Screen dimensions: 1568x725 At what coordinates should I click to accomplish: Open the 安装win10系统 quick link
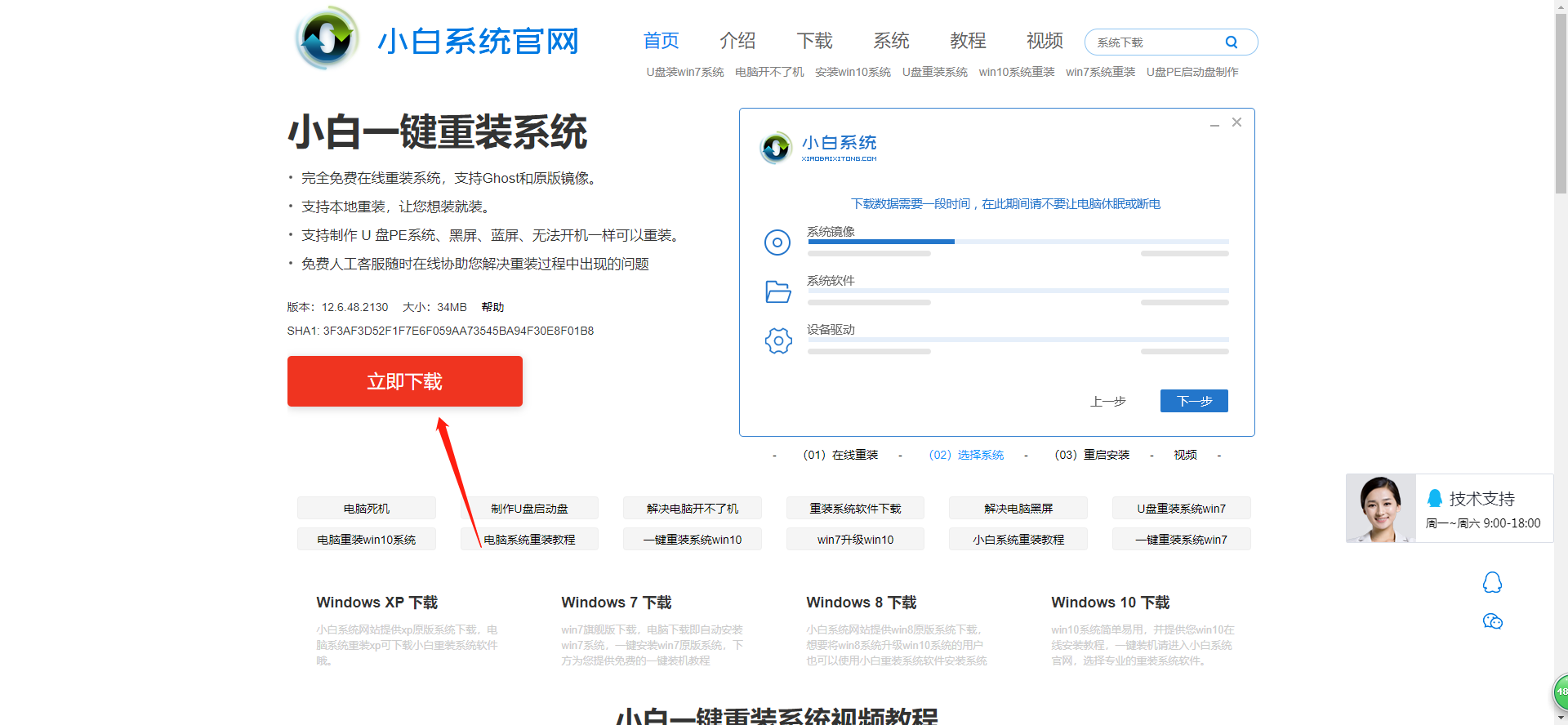point(853,72)
